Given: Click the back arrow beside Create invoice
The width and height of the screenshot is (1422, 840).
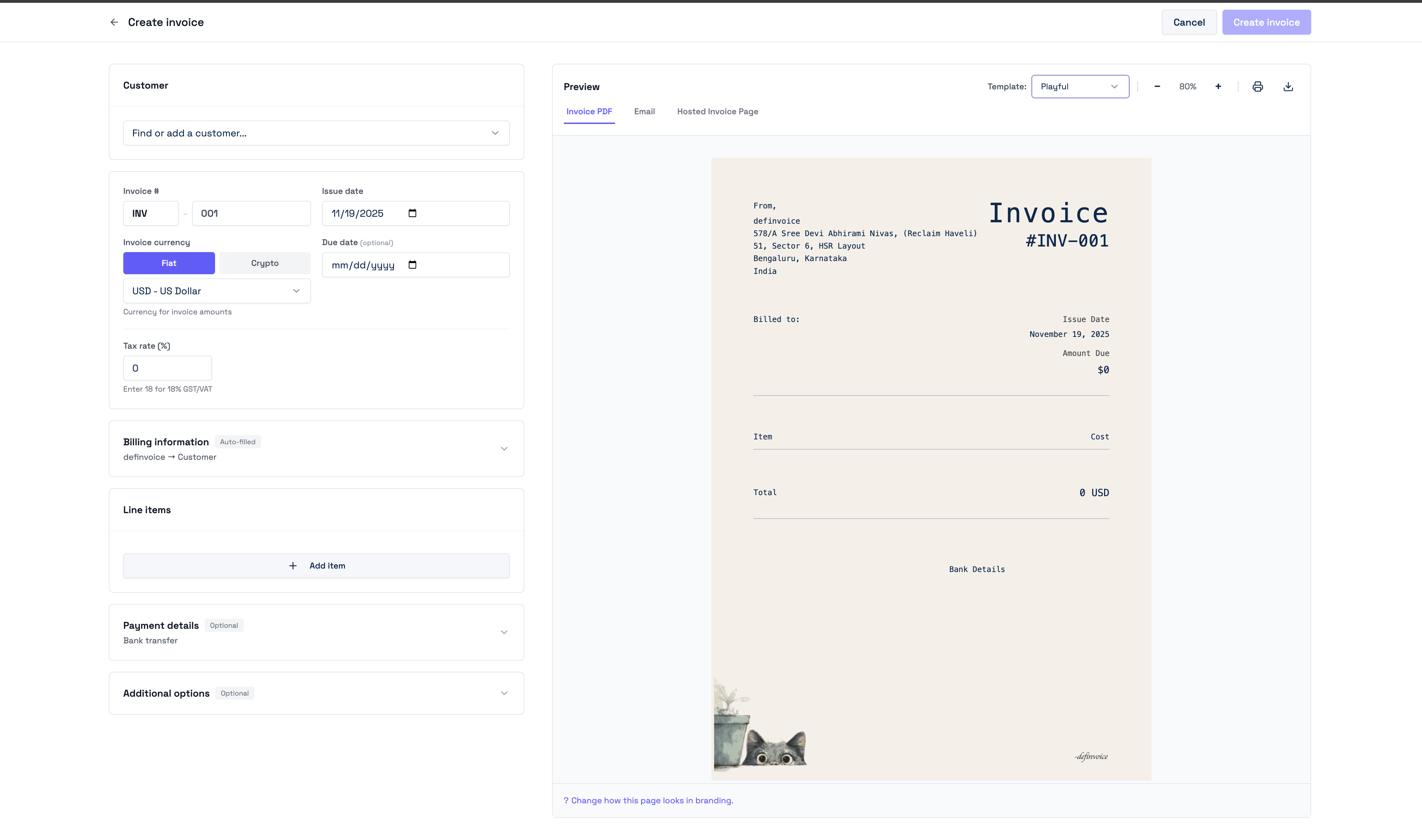Looking at the screenshot, I should coord(114,21).
